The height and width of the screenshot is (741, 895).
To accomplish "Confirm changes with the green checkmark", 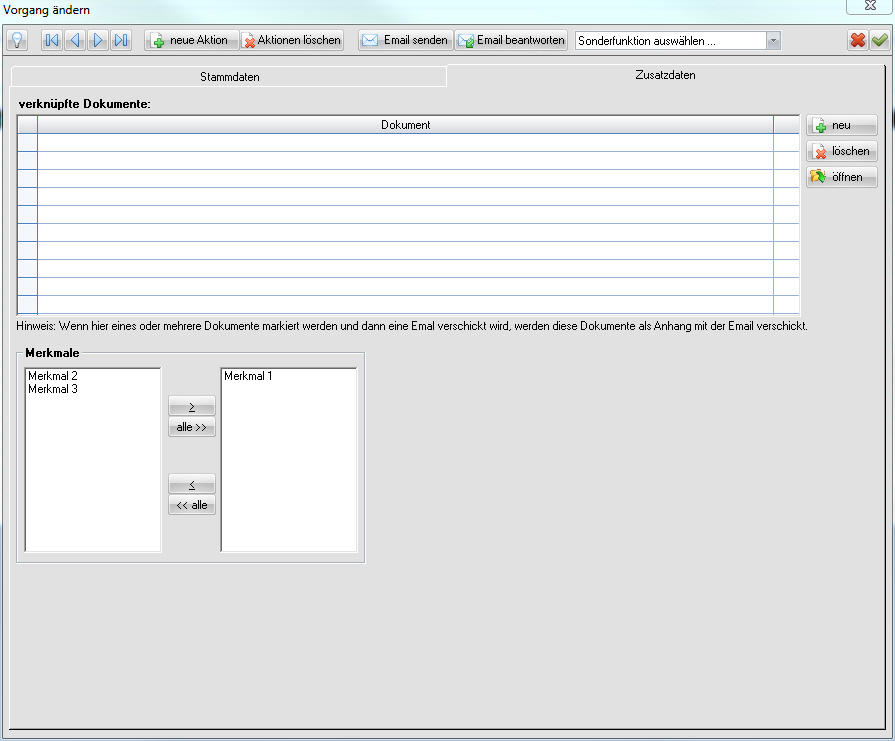I will point(879,40).
